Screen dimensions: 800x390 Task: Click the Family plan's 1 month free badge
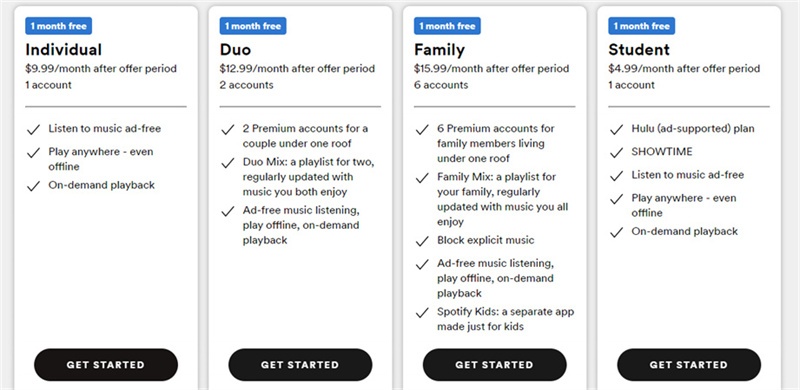click(447, 26)
